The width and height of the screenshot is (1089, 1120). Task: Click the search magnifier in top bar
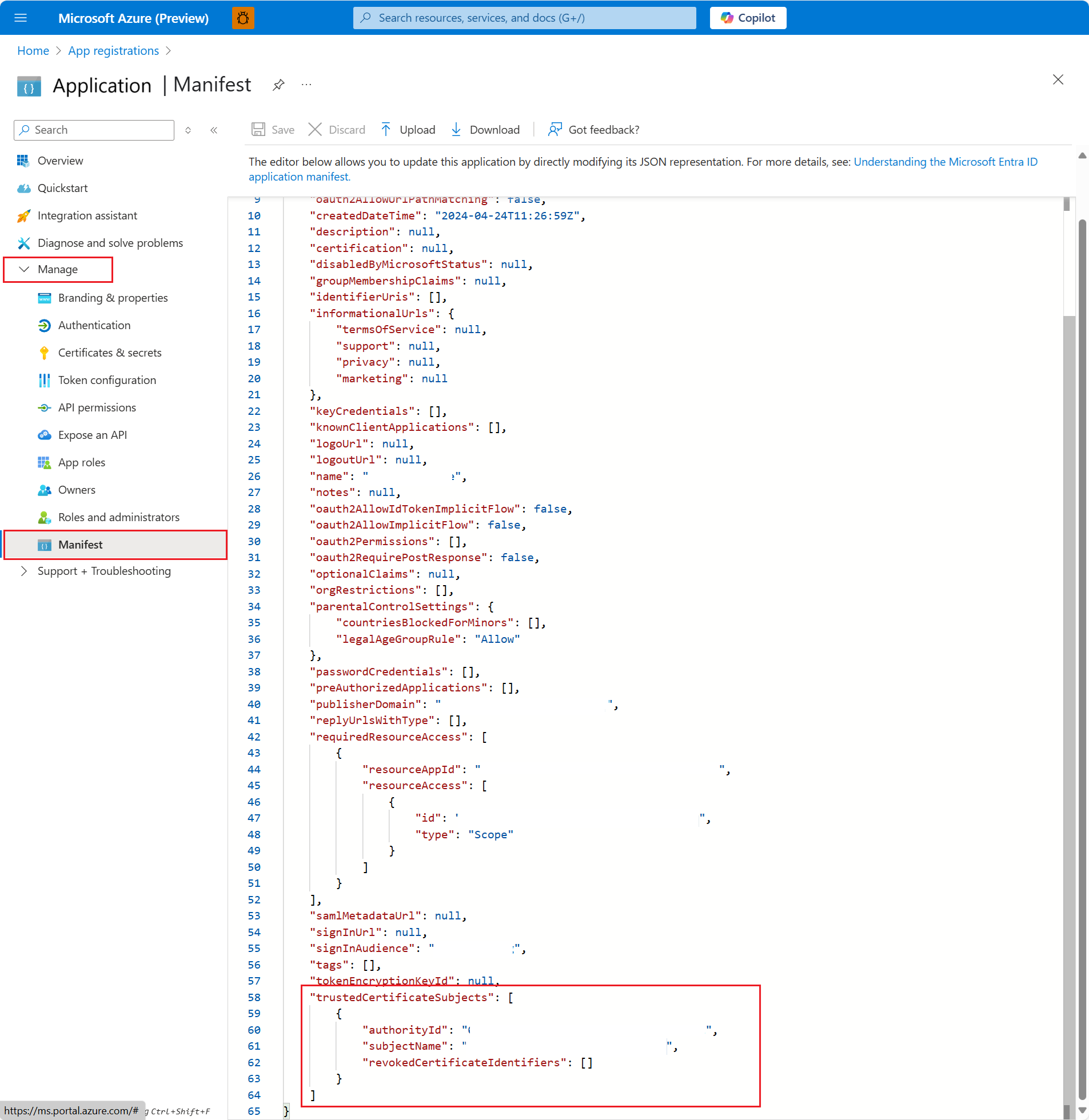(365, 18)
